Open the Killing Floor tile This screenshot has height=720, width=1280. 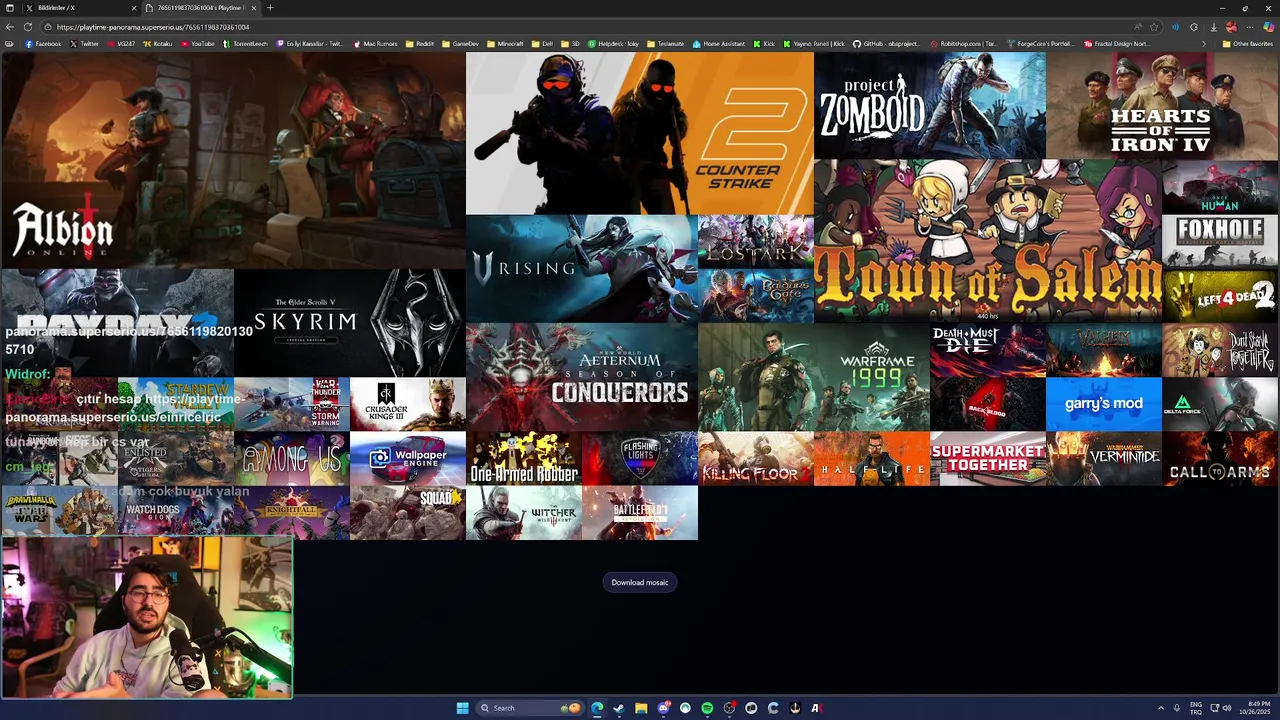click(x=755, y=458)
